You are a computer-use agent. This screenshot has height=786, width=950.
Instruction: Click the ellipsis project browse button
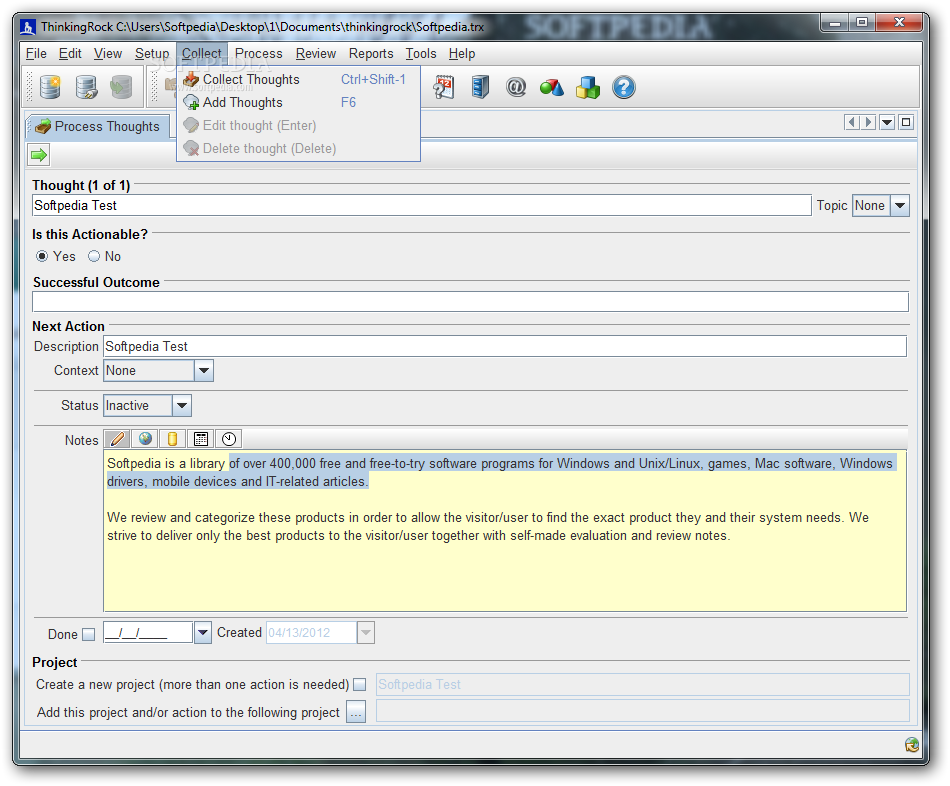(x=356, y=711)
